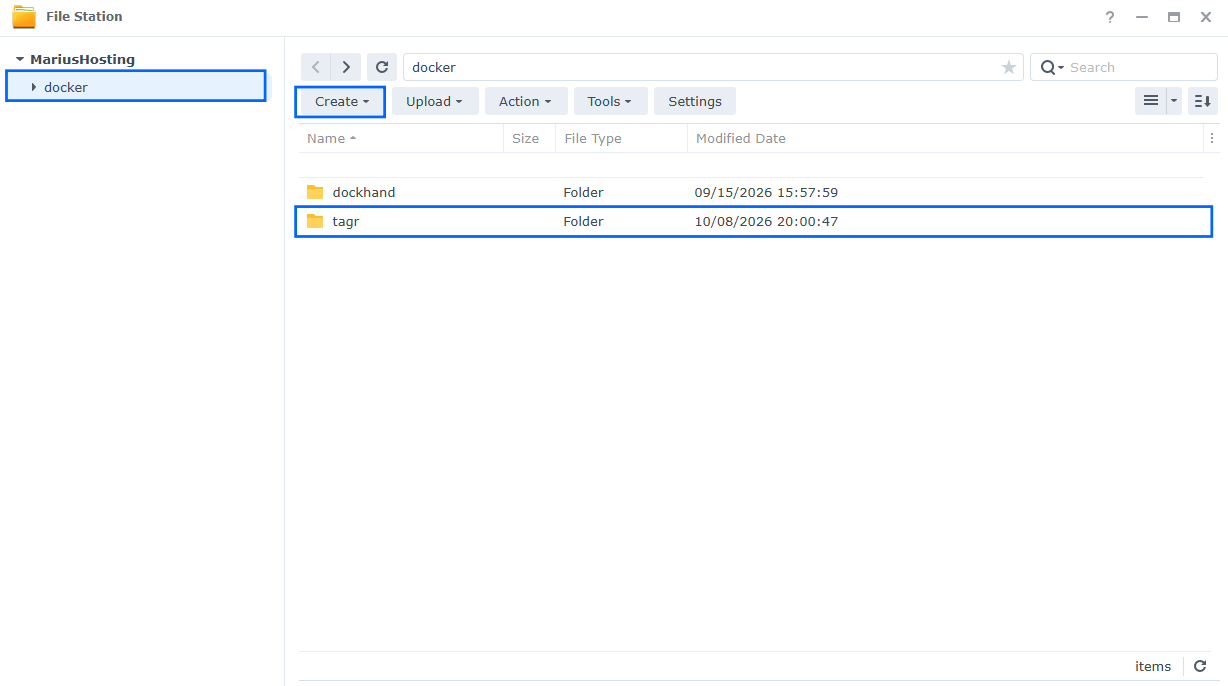Screen dimensions: 1228x686
Task: Open search options magnifier dropdown
Action: click(1052, 67)
